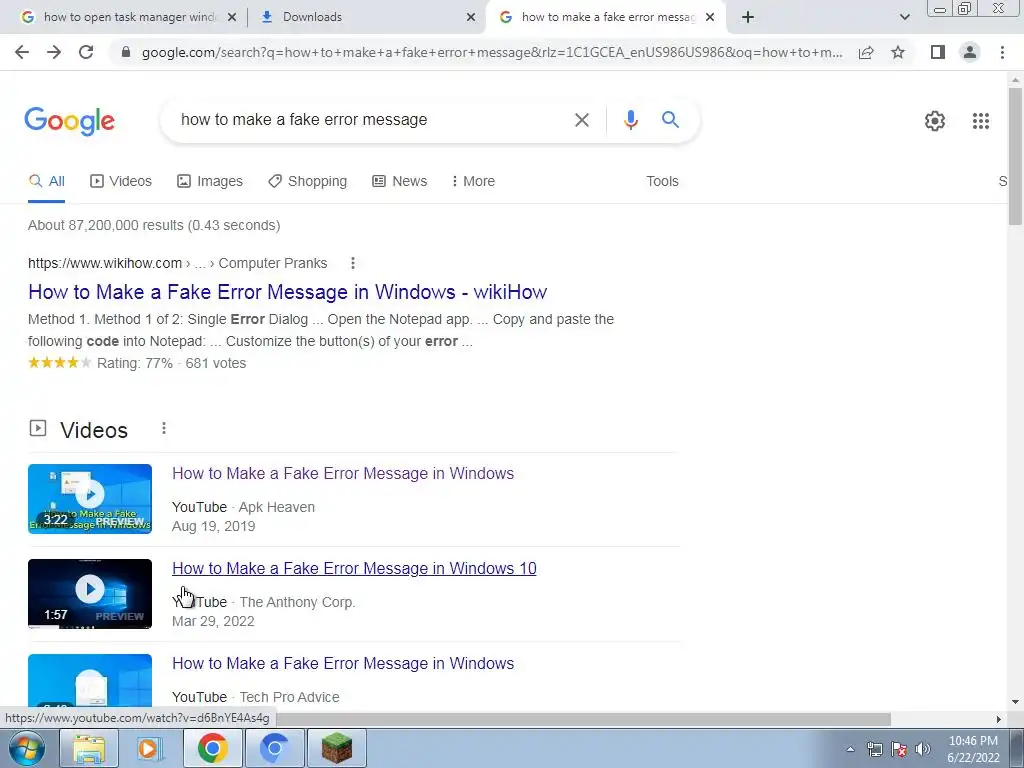Open site info via the lock icon
This screenshot has width=1024, height=768.
coord(126,52)
